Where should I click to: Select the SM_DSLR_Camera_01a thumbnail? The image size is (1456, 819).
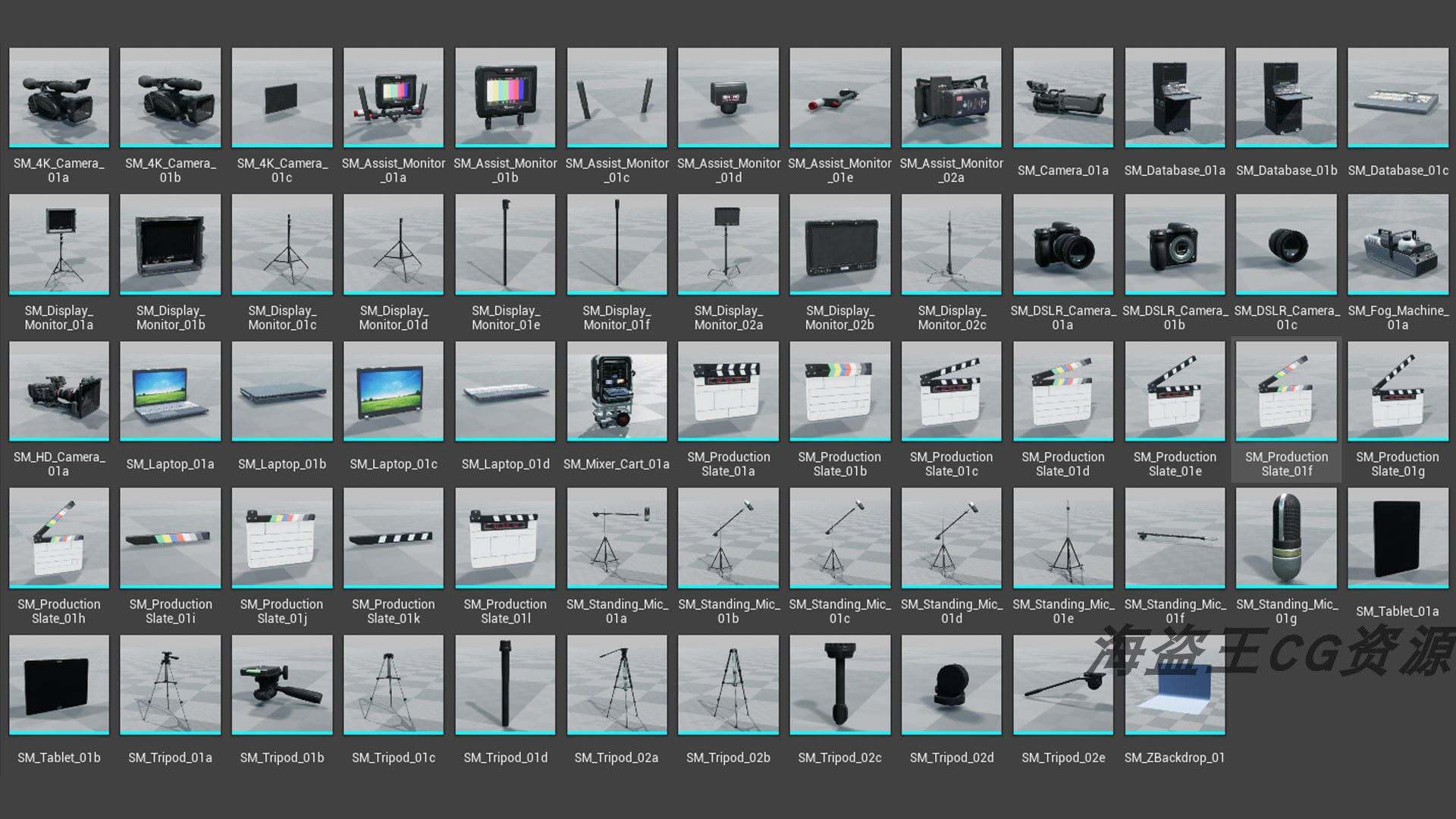point(1063,244)
